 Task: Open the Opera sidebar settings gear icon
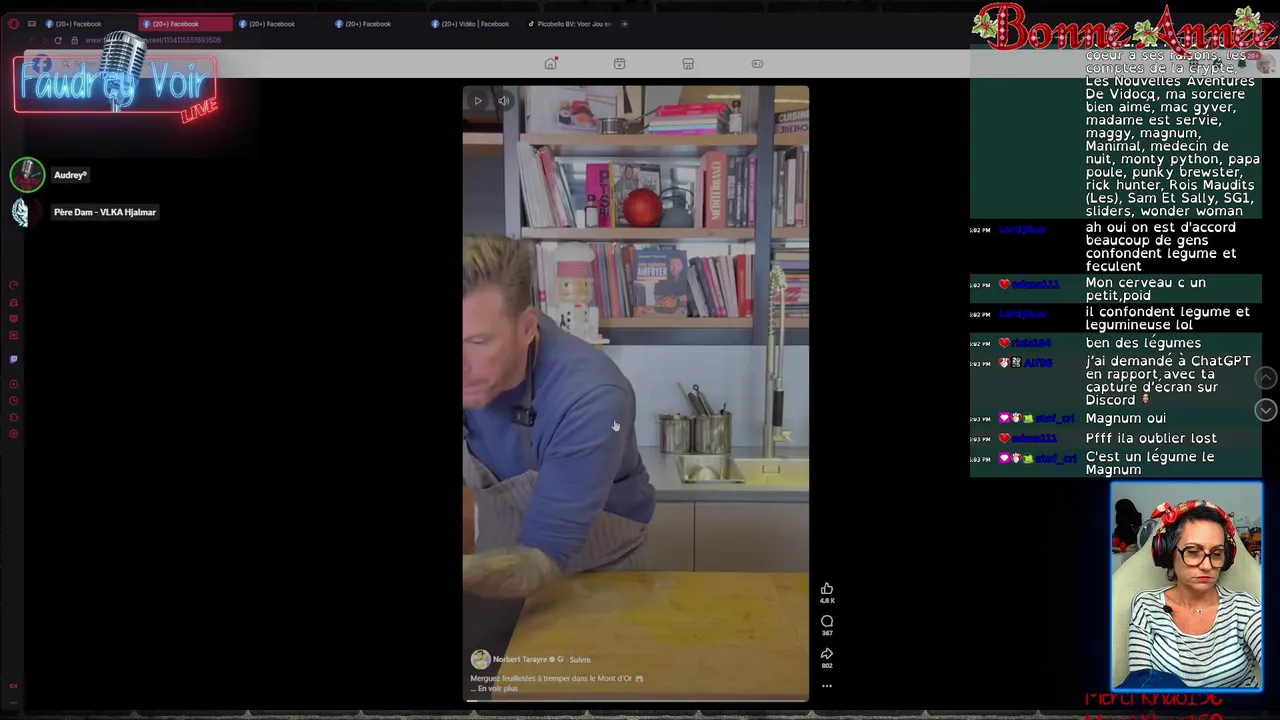coord(13,434)
